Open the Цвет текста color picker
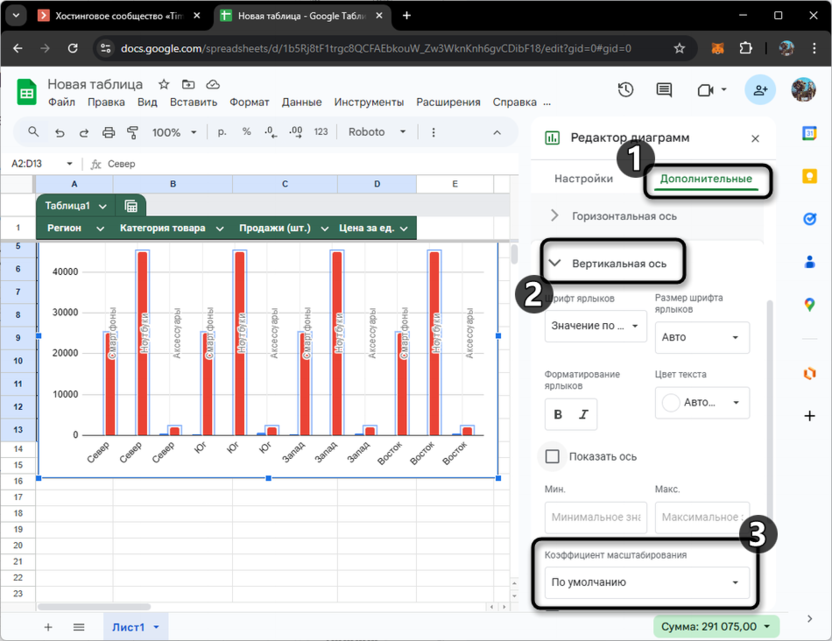 [x=702, y=403]
